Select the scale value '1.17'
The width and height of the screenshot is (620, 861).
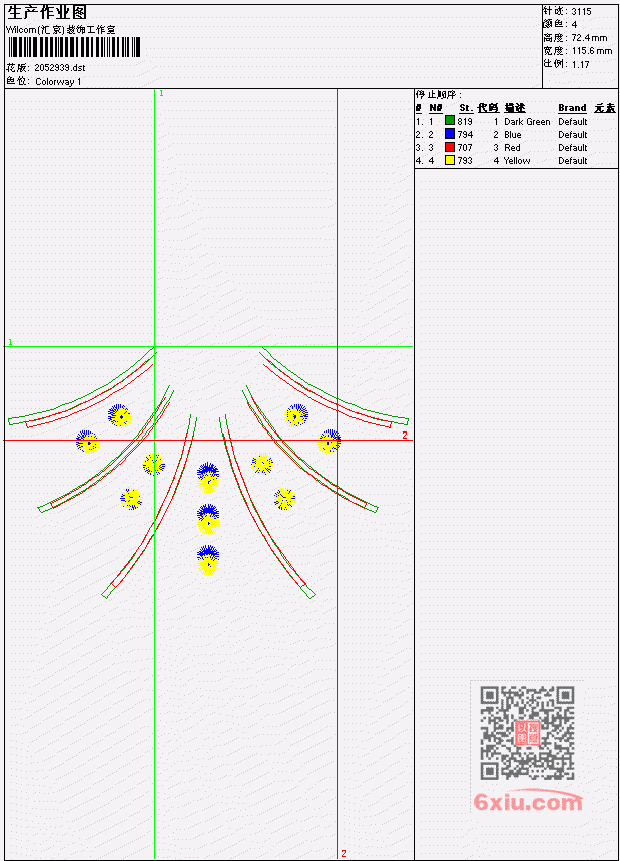click(580, 65)
